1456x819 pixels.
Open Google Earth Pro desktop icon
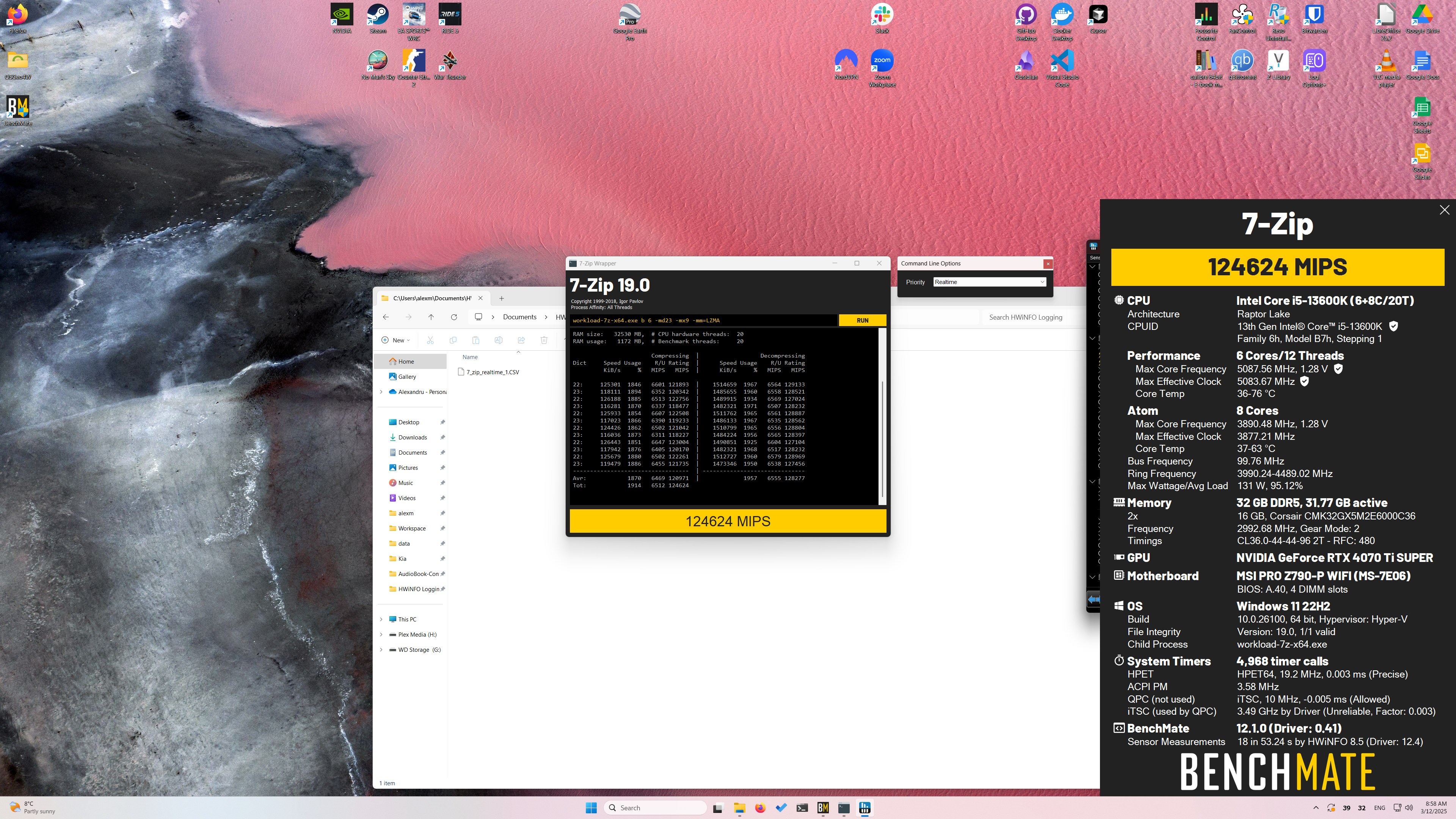coord(630,22)
